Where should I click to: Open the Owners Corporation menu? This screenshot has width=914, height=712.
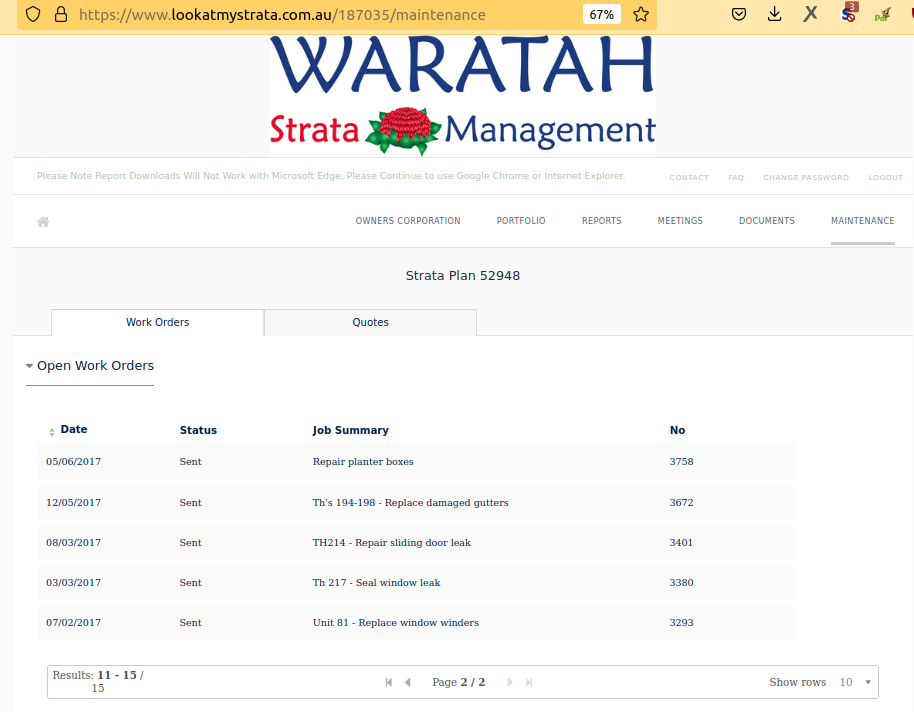pos(408,221)
